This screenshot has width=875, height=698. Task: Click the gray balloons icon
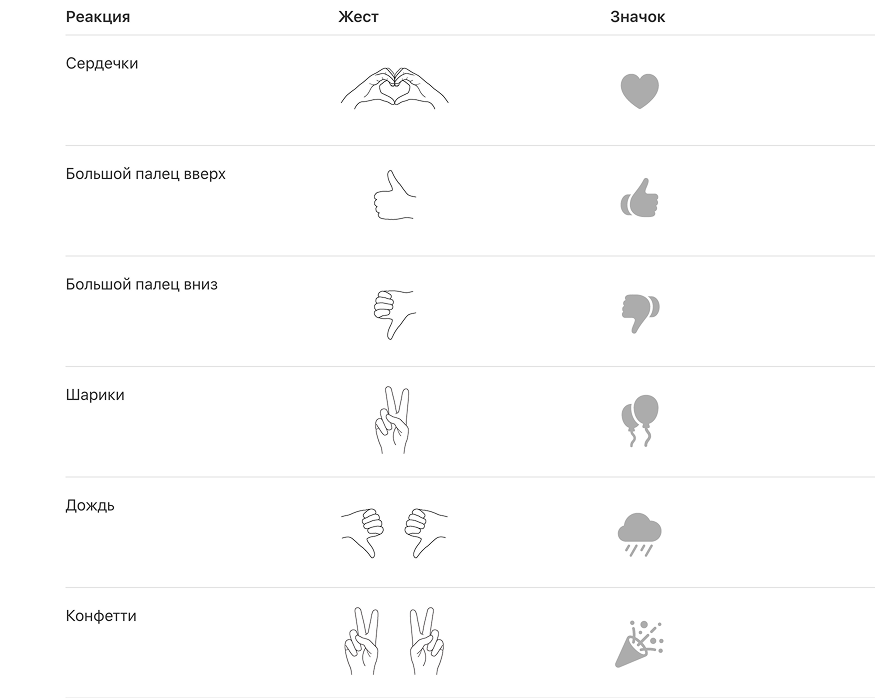pyautogui.click(x=640, y=420)
